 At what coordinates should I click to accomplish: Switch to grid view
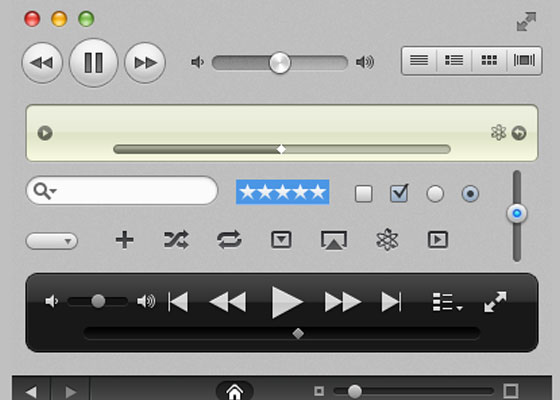489,60
